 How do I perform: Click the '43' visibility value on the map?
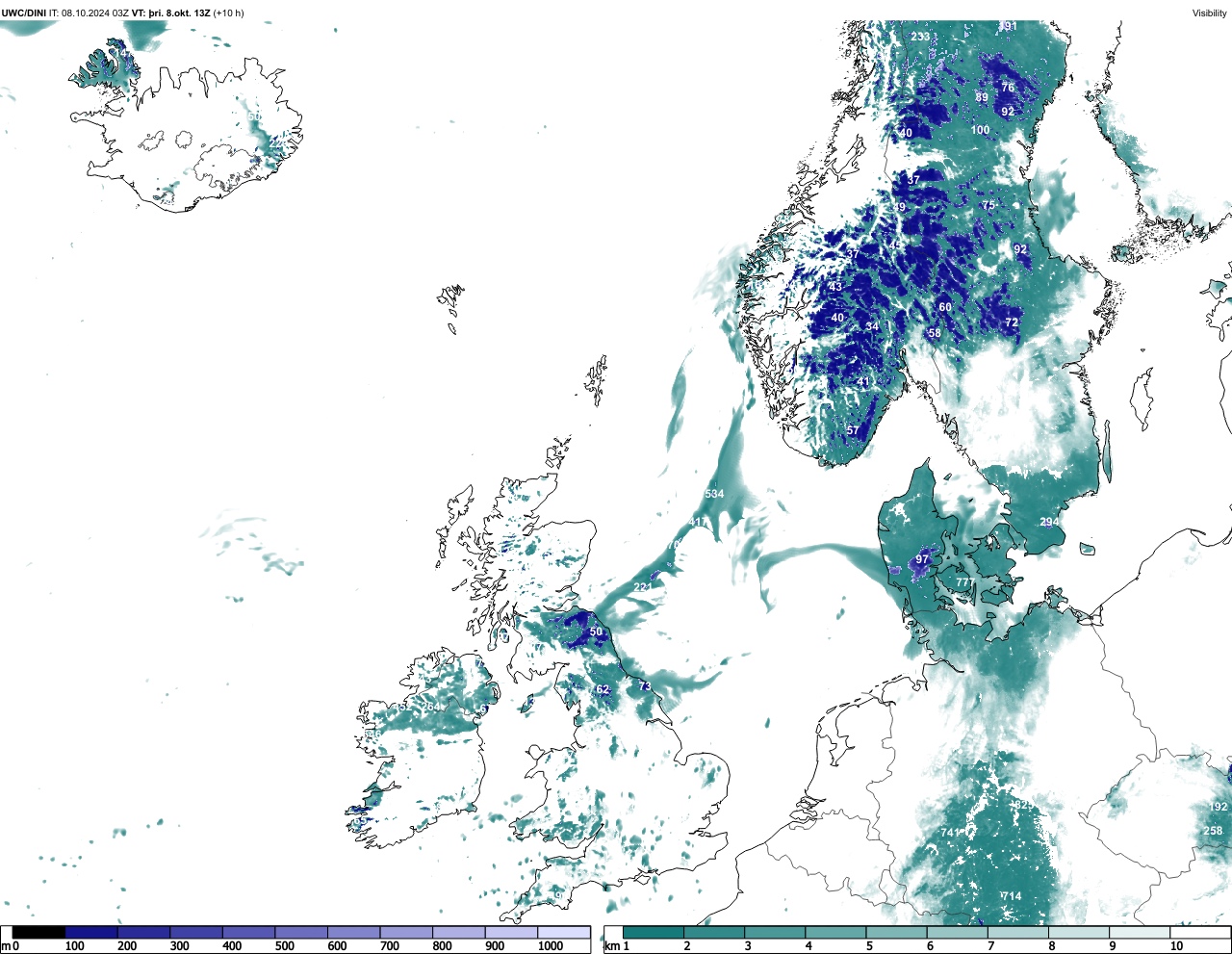[x=835, y=288]
